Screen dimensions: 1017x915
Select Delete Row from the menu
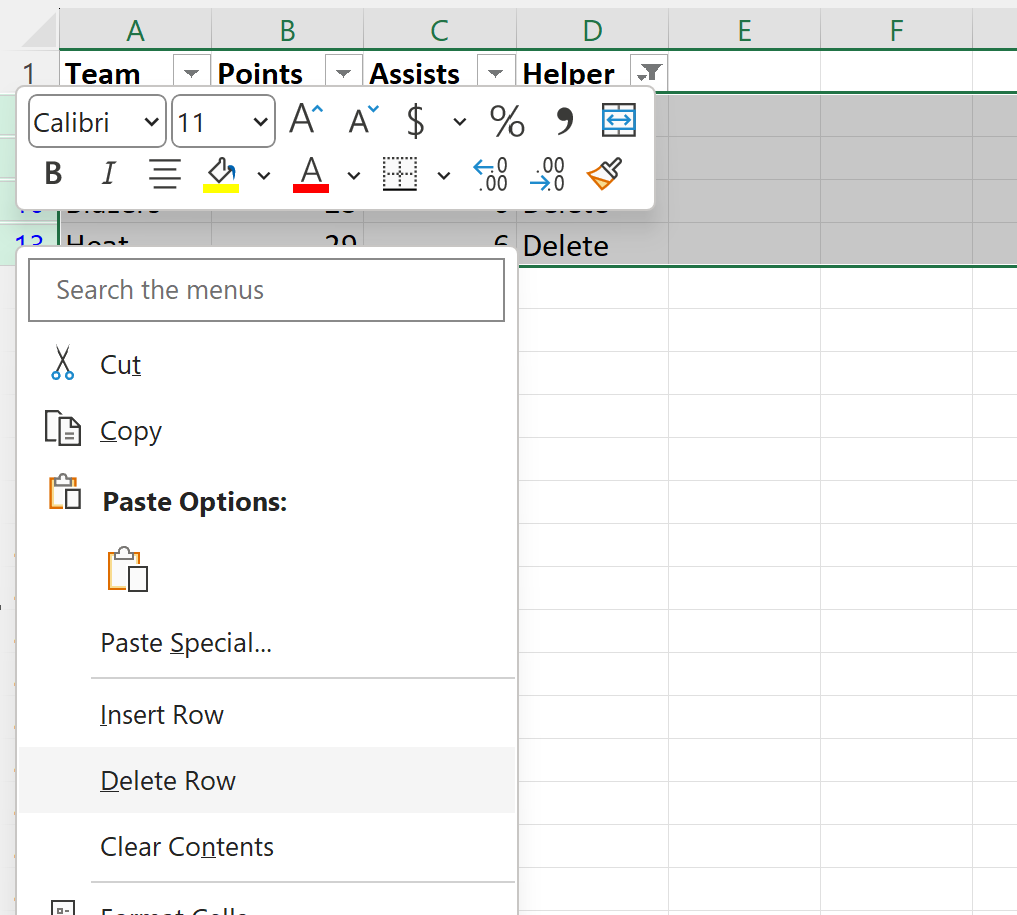[168, 780]
